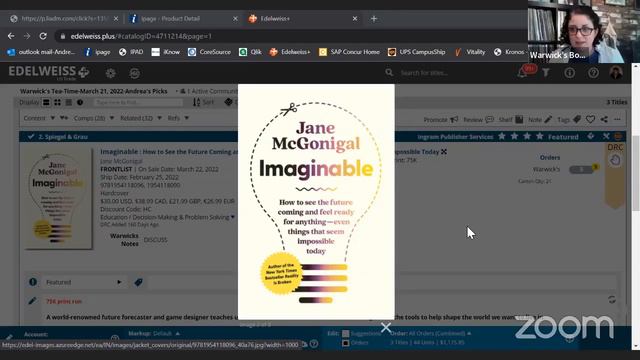Go back using browser back arrow
Viewport: 640px width, 360px height.
11,36
